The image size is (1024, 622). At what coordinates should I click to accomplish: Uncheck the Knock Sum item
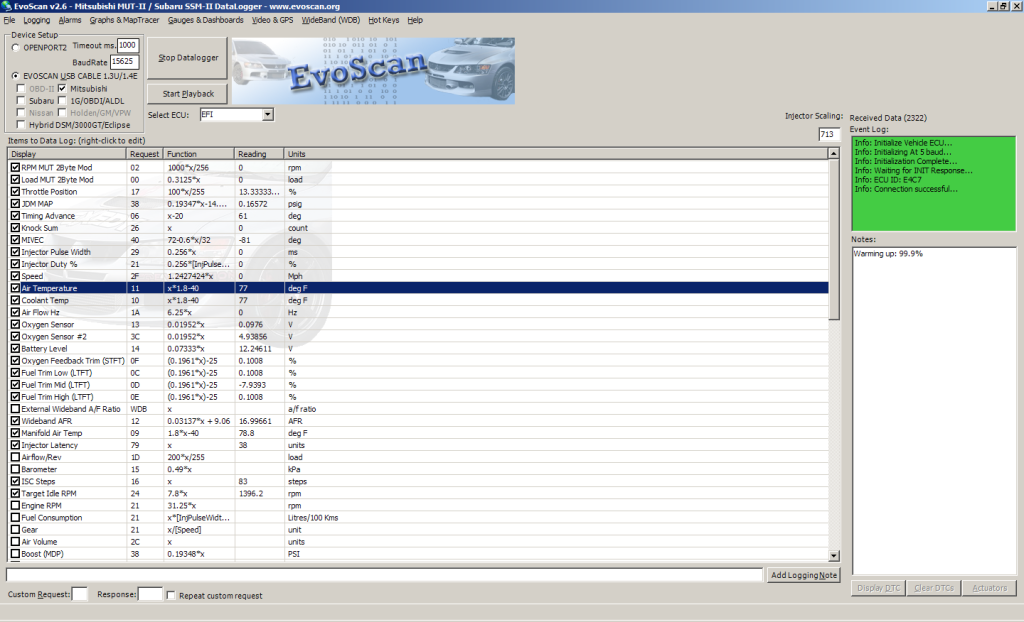15,228
